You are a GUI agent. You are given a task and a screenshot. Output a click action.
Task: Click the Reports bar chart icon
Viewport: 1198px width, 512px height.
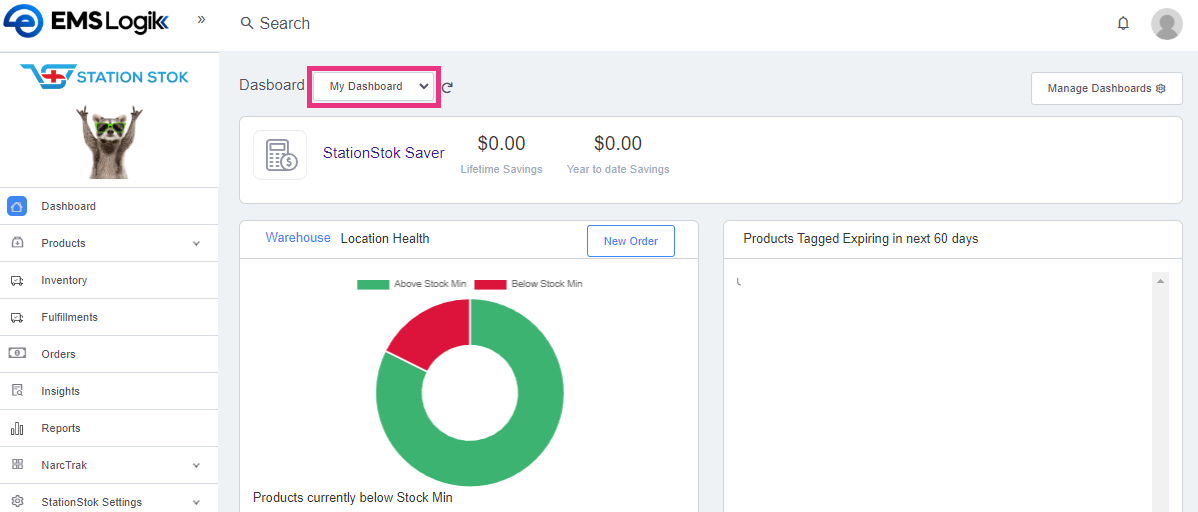[18, 428]
